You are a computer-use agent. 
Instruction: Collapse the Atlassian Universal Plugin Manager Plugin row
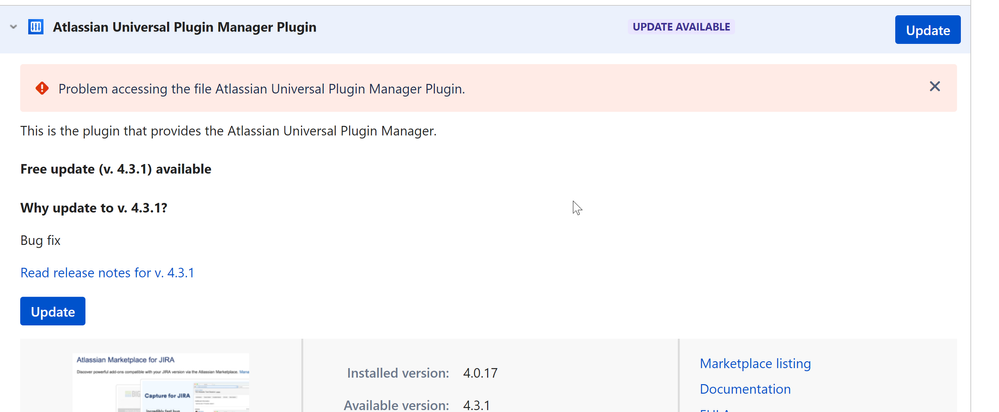13,27
